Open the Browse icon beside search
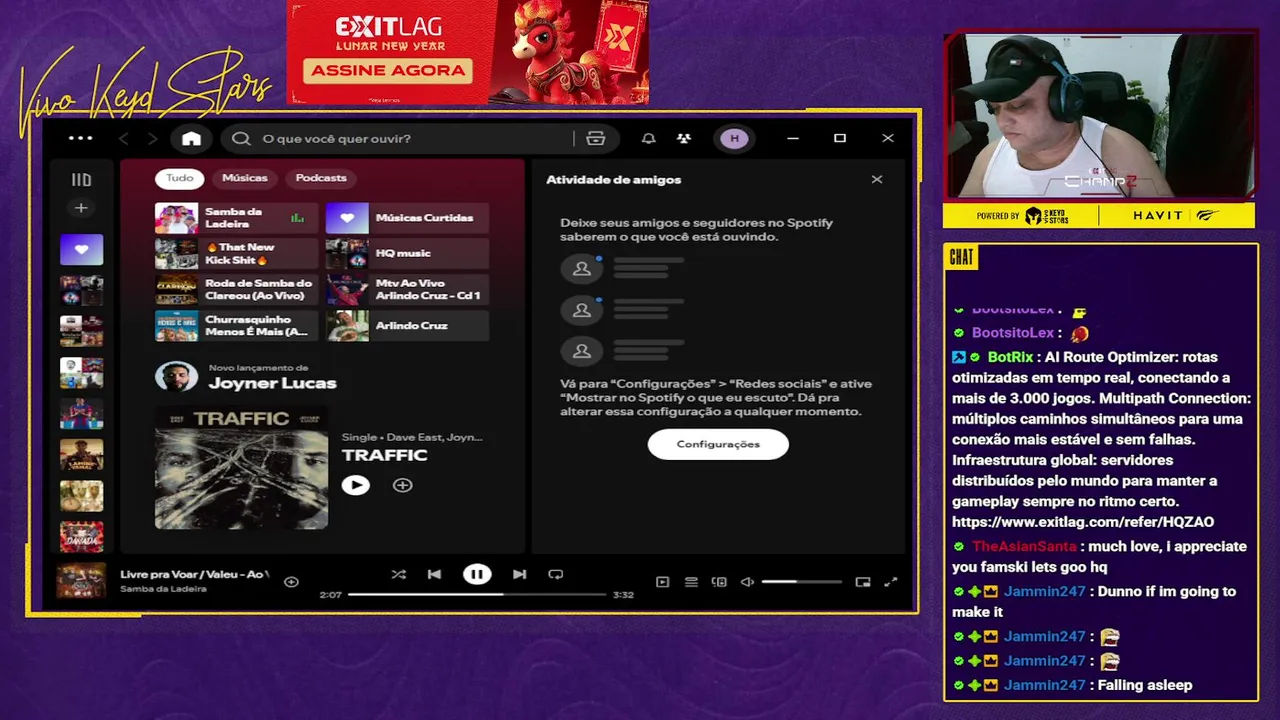Image resolution: width=1280 pixels, height=720 pixels. [x=596, y=139]
